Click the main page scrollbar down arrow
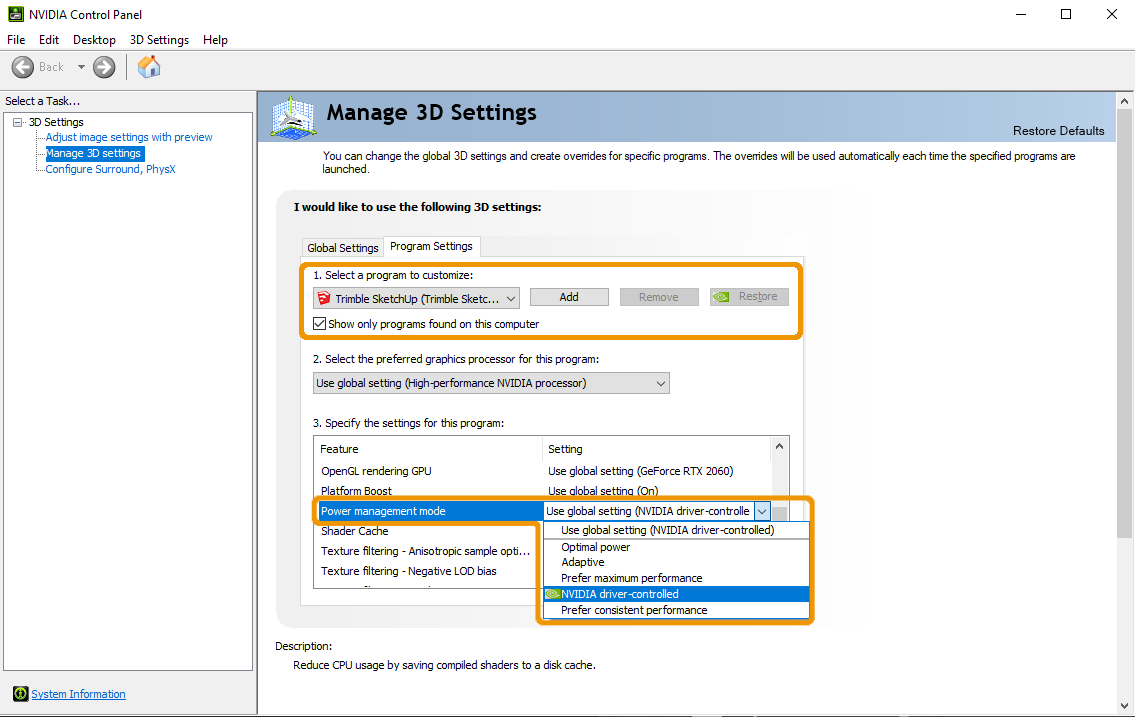The height and width of the screenshot is (717, 1135). 1124,706
